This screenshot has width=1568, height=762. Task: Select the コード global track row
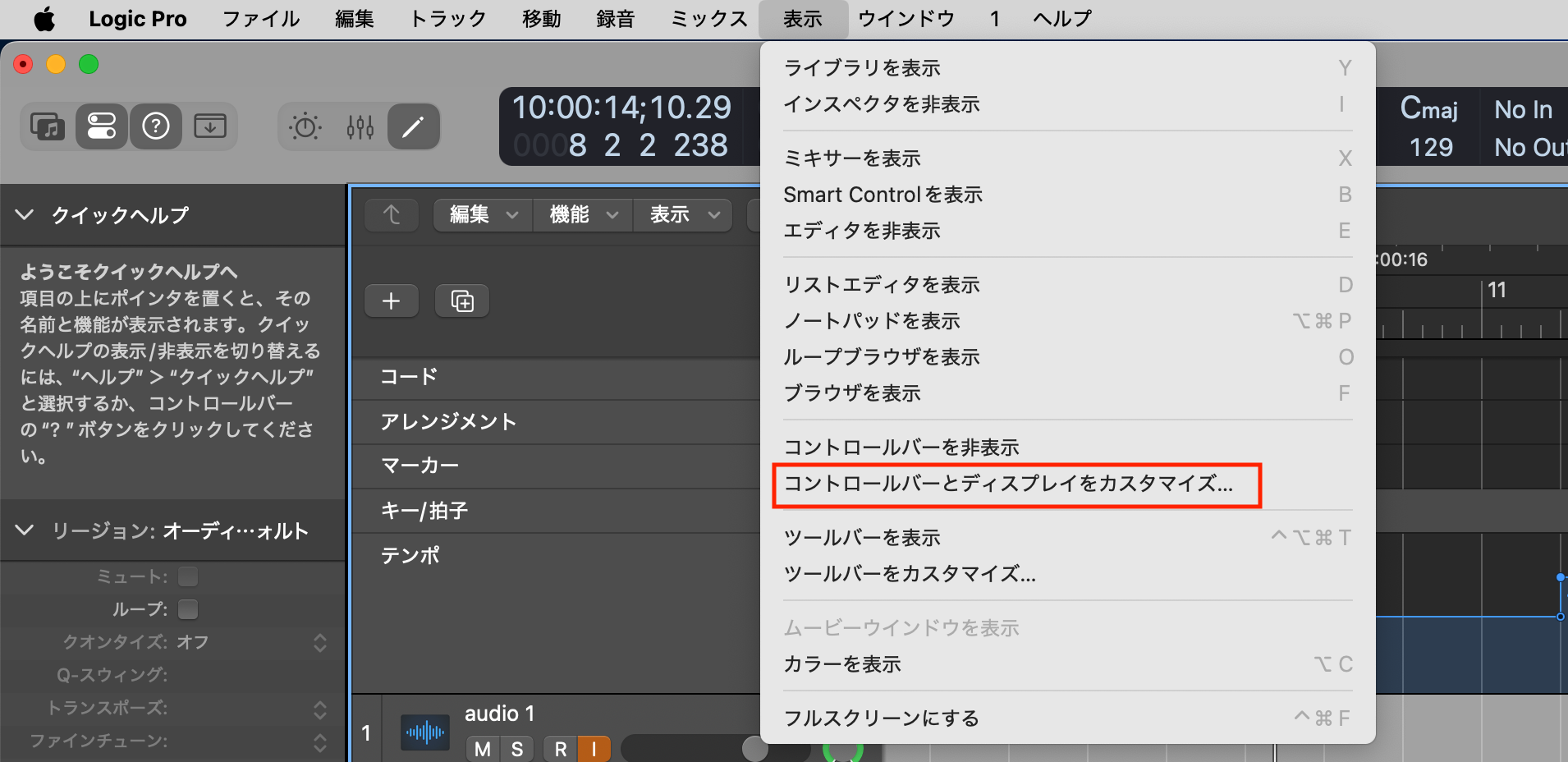tap(557, 377)
